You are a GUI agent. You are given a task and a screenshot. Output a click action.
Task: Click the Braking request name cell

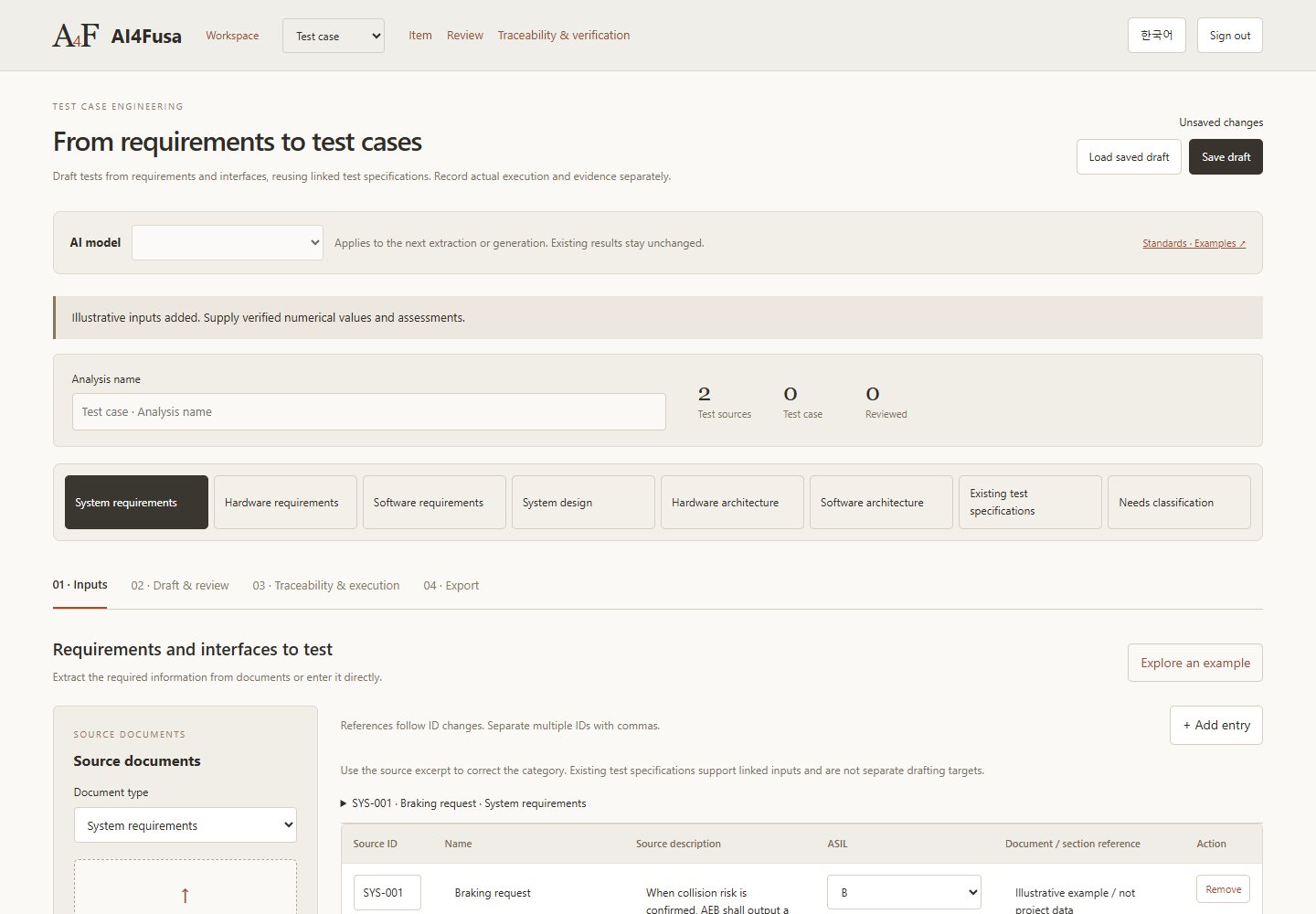pyautogui.click(x=493, y=893)
